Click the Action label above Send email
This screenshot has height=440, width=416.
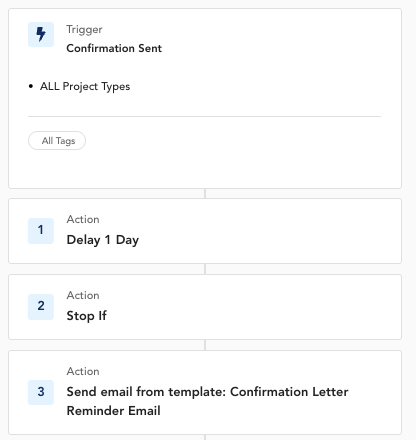(x=83, y=371)
